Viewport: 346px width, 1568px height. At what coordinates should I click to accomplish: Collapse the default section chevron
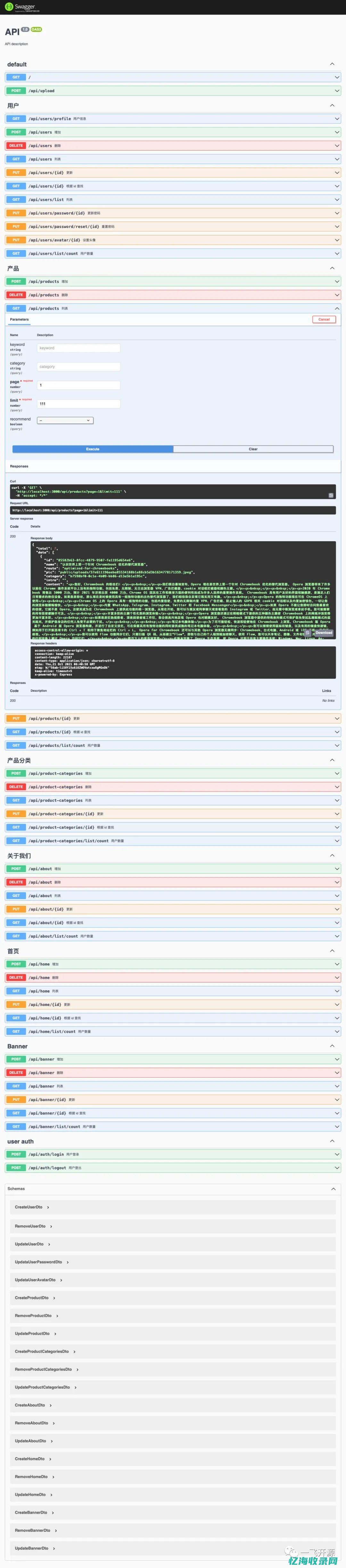click(332, 64)
